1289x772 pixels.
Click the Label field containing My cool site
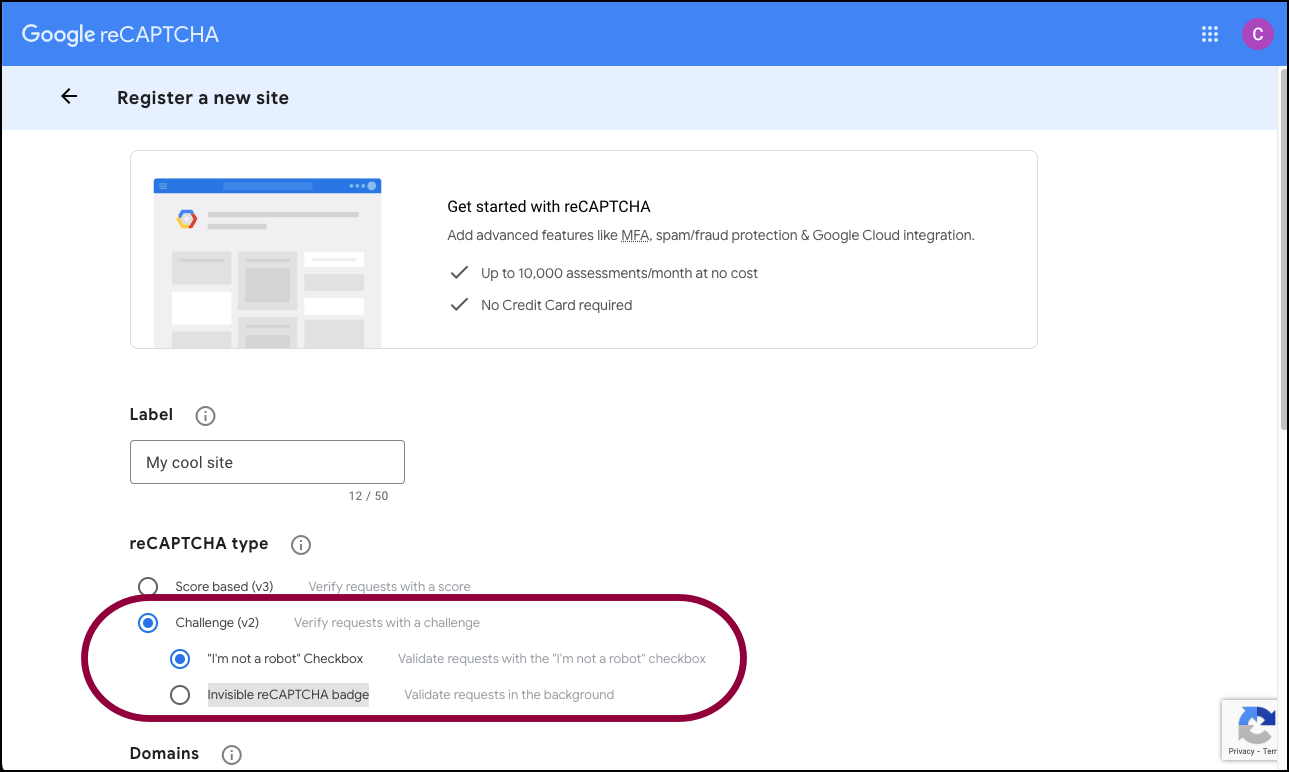[x=267, y=462]
